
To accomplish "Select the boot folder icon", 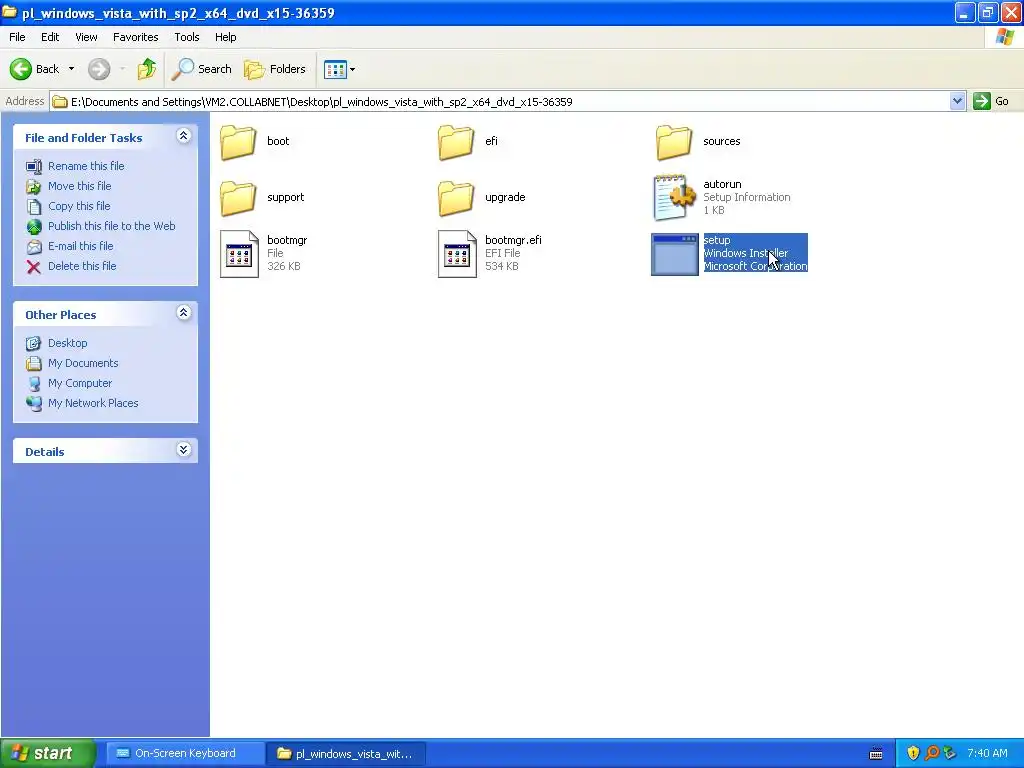I will coord(238,142).
